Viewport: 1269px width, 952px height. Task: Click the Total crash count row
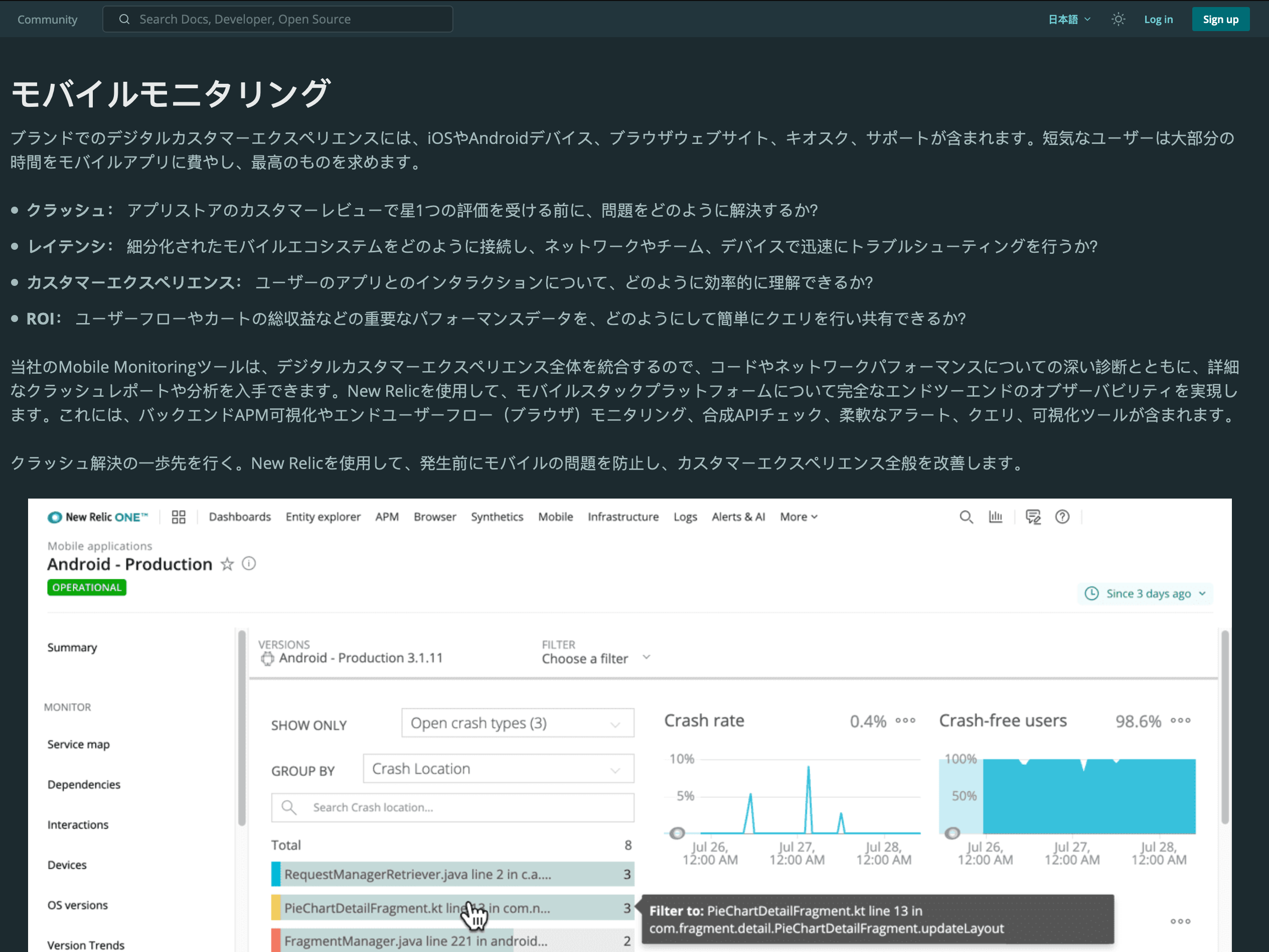[452, 845]
